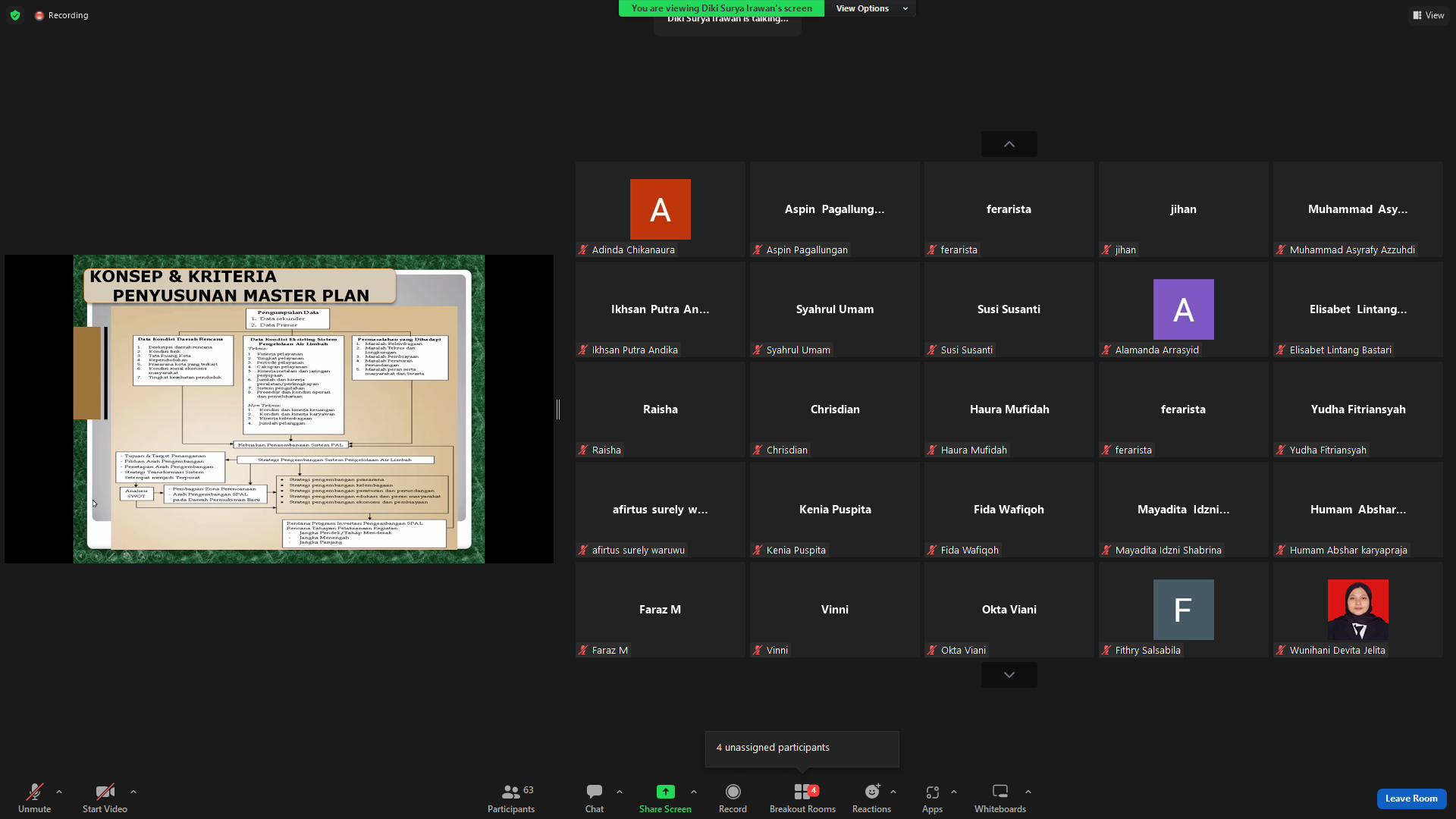
Task: Expand whiteboards options arrow
Action: click(1028, 792)
